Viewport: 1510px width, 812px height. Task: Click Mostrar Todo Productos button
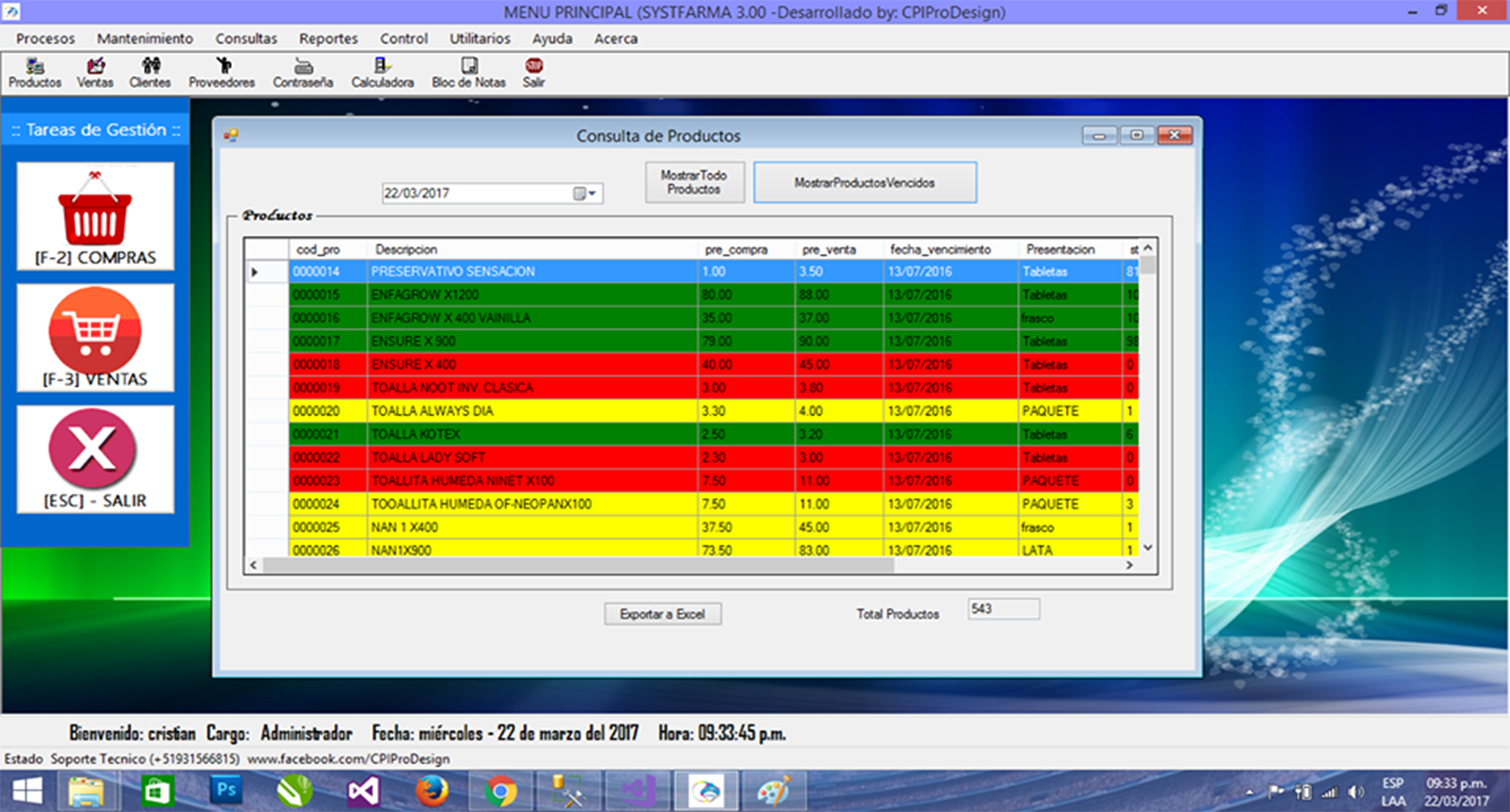(x=695, y=183)
